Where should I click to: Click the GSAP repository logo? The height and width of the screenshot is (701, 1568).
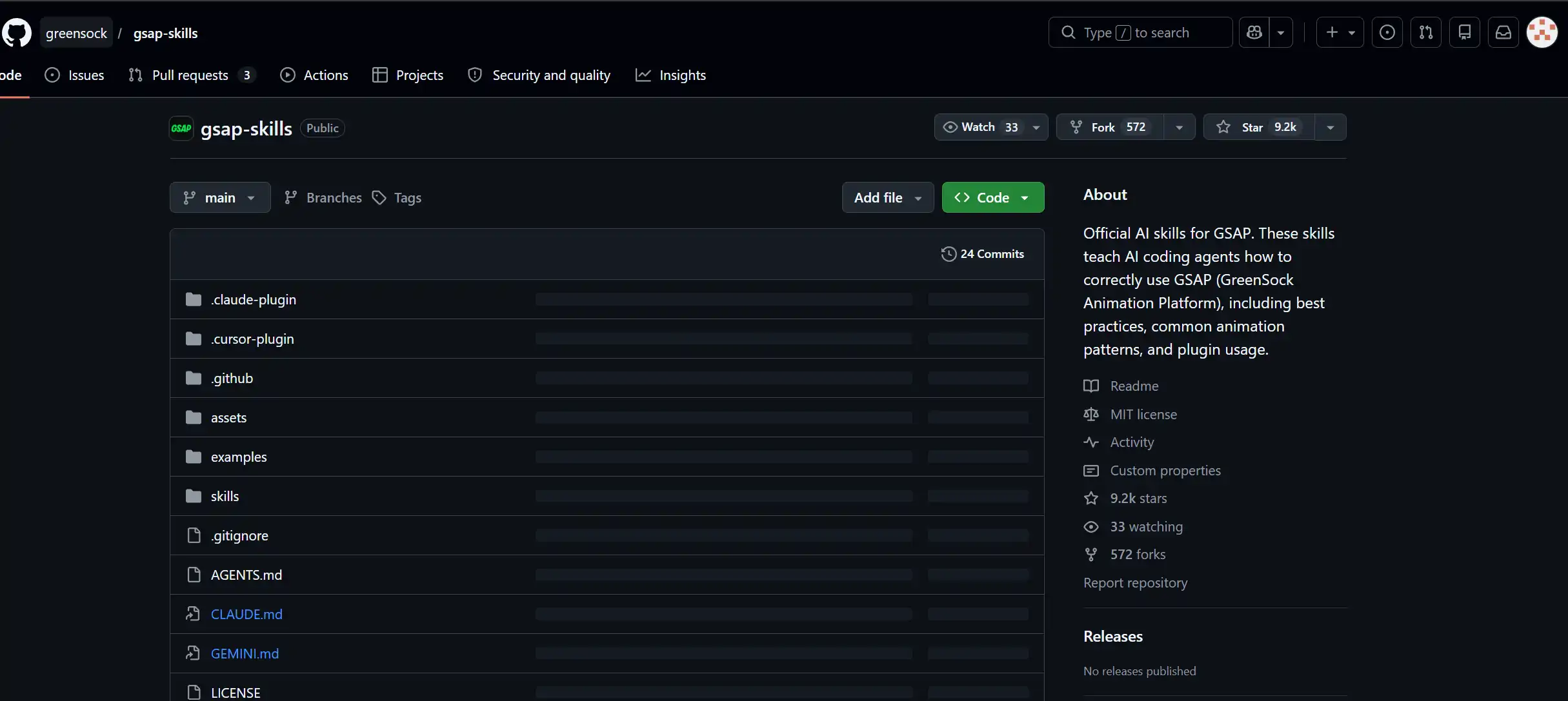(181, 128)
